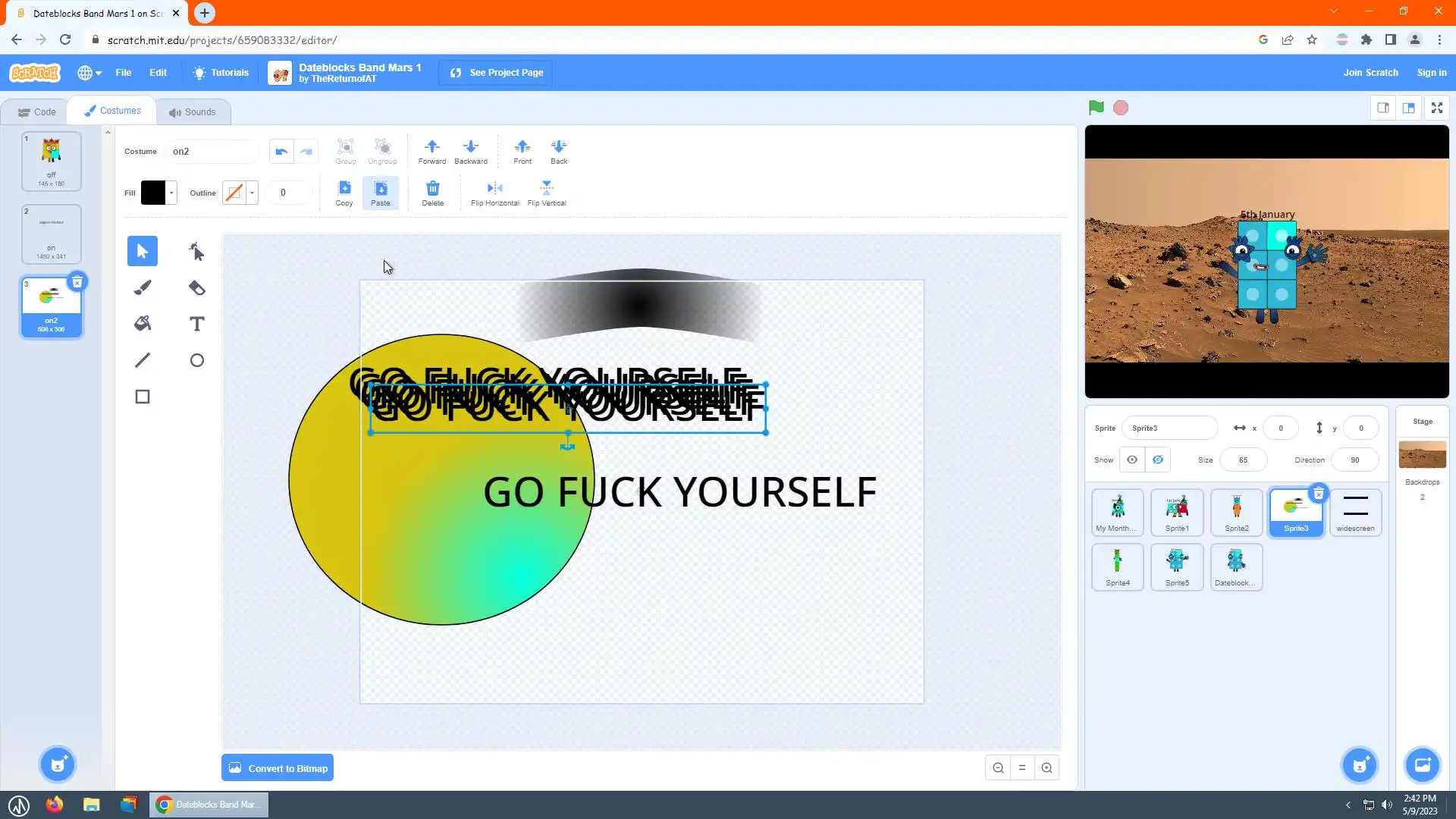Select the Reshape tool
Screen dimensions: 1456x819
(x=196, y=251)
